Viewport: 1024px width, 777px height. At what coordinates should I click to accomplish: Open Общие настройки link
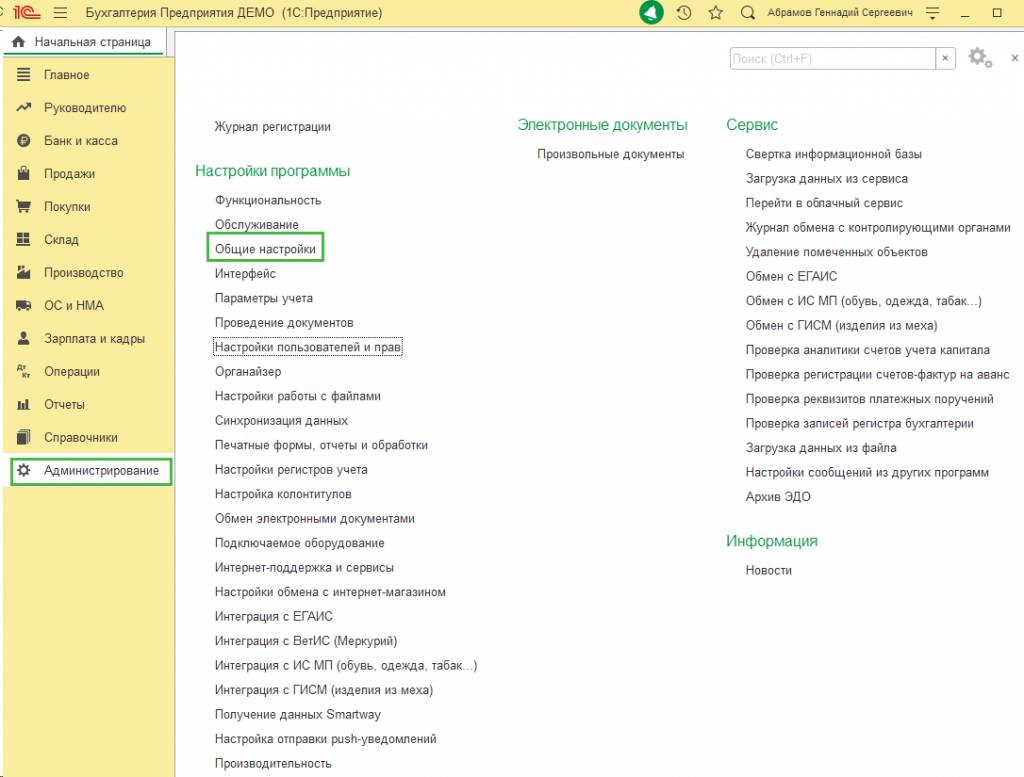265,249
